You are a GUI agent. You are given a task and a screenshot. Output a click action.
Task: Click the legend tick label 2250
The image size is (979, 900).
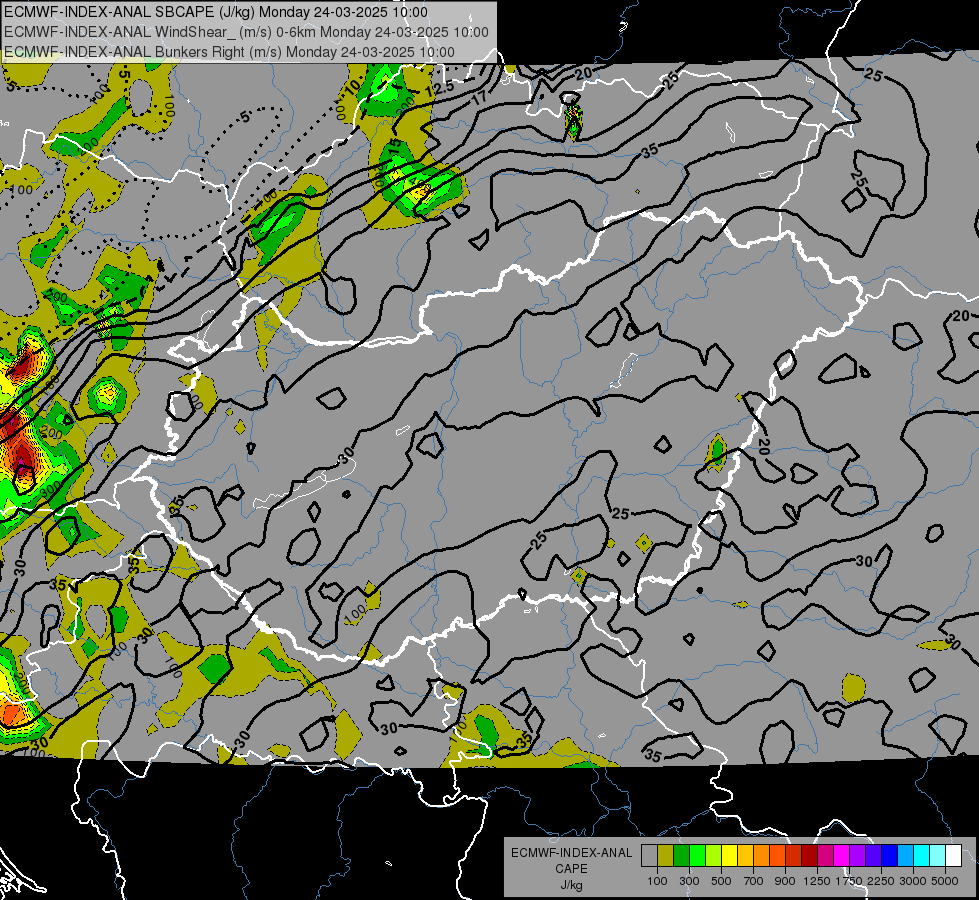coord(881,881)
